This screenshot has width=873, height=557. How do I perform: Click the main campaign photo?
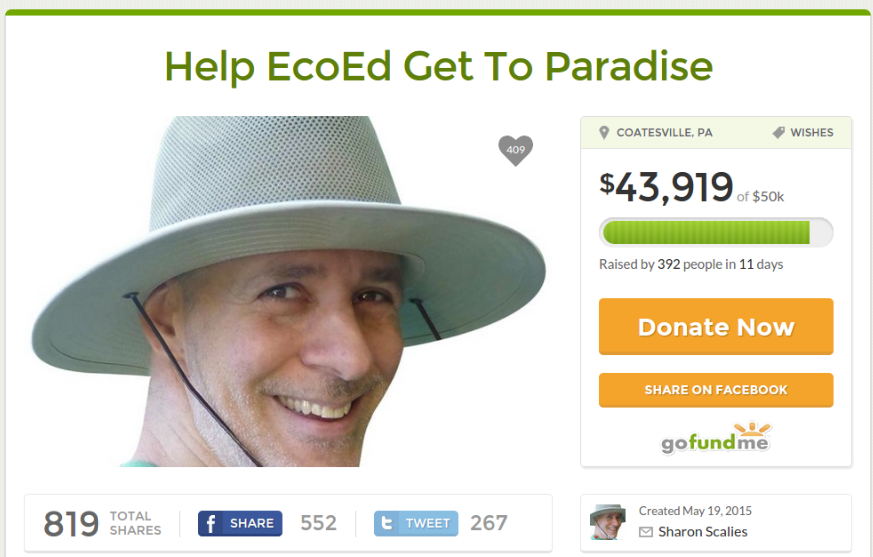(288, 291)
